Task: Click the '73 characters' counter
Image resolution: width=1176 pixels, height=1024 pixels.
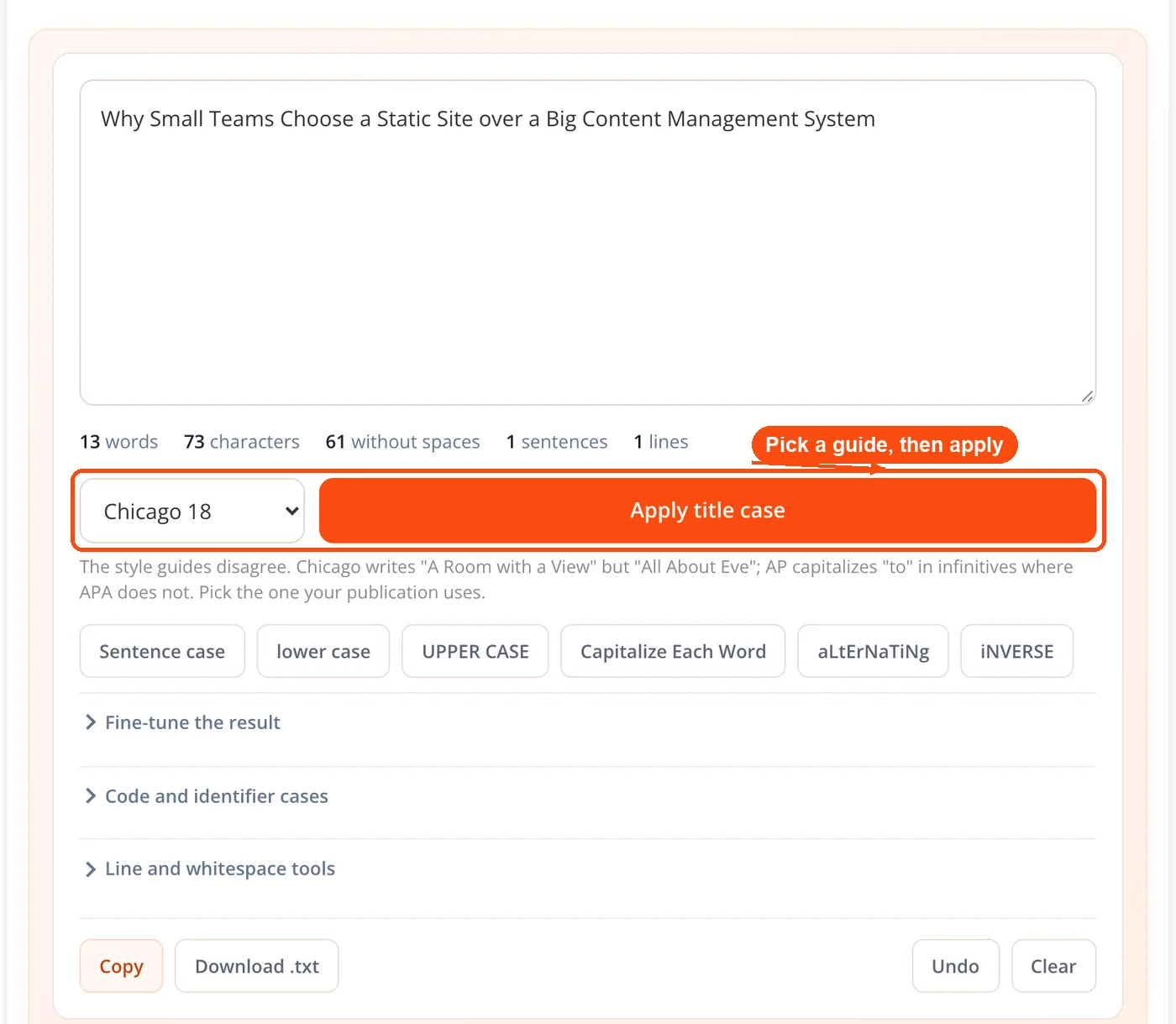Action: 242,442
